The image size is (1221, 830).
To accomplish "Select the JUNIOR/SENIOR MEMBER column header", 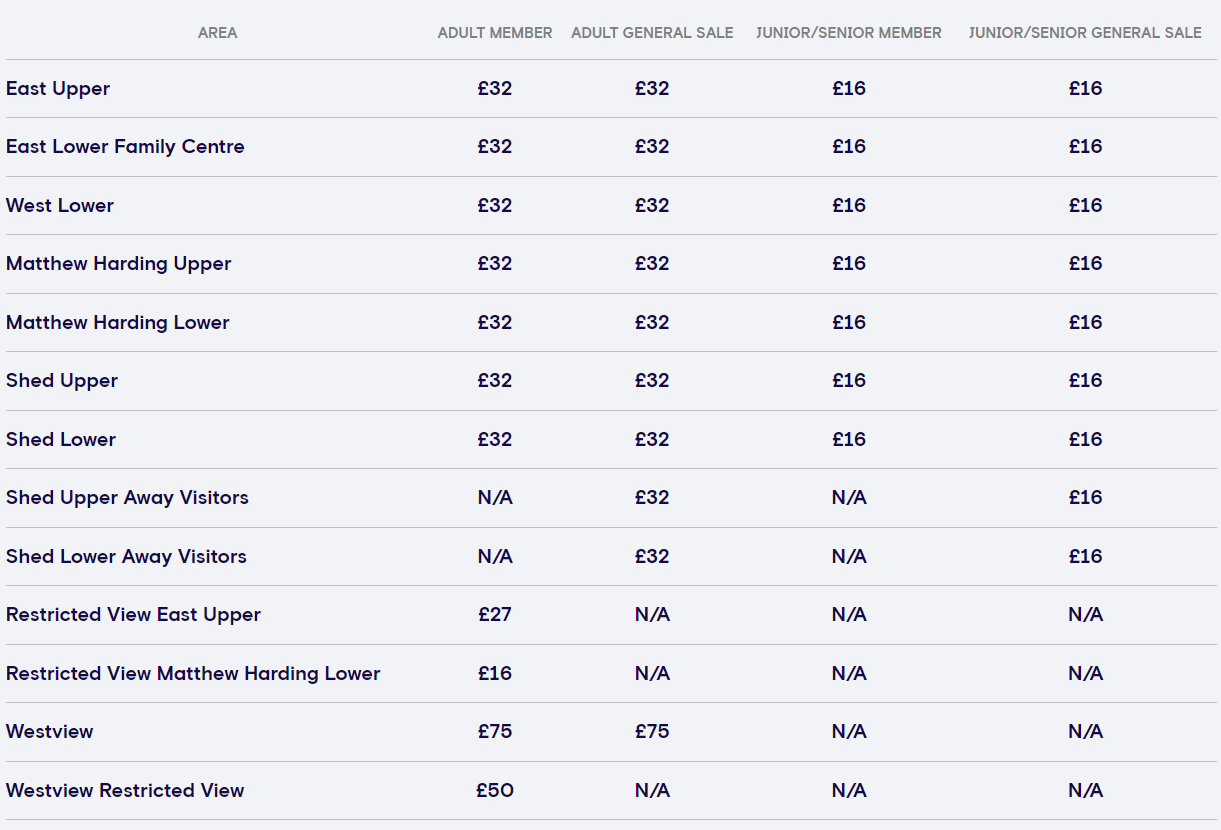I will click(849, 33).
